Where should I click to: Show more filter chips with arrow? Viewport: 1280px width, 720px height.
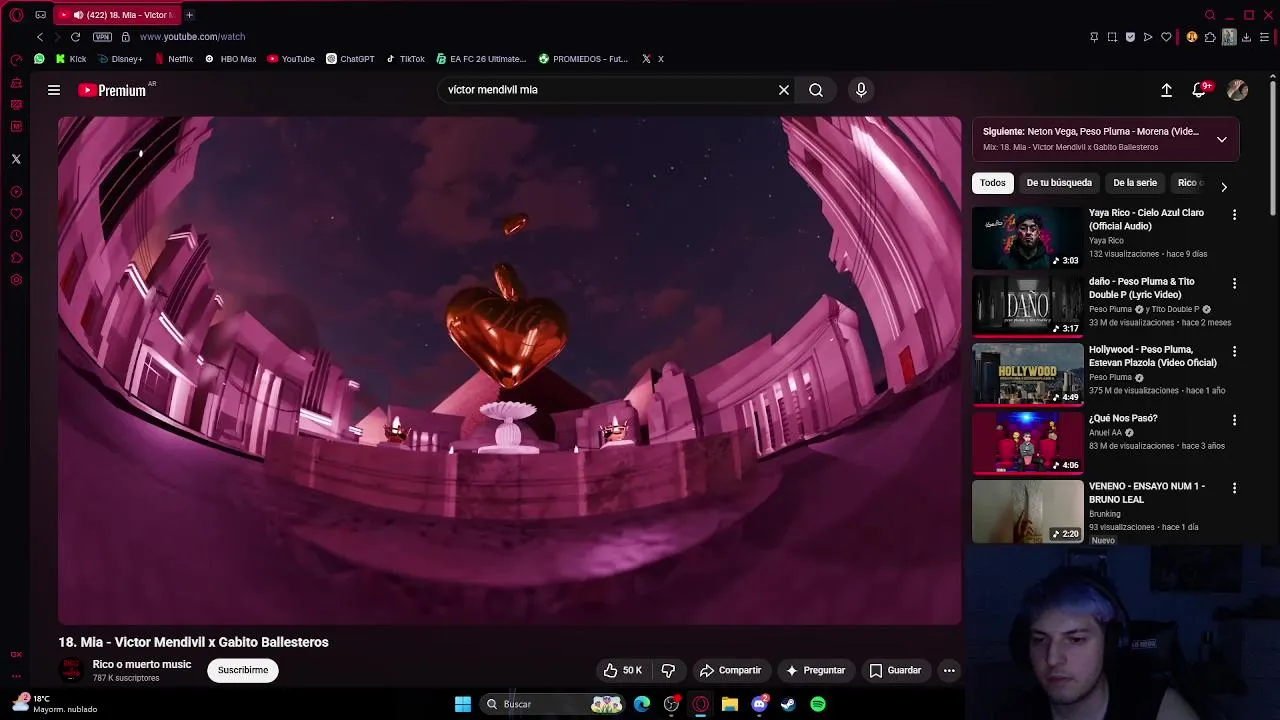coord(1224,187)
